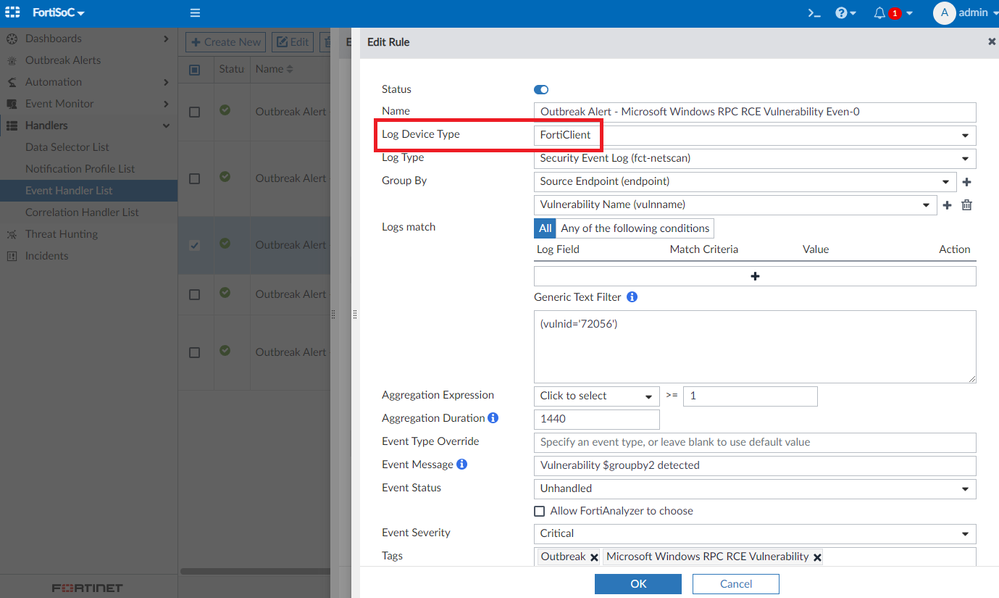Delete the Vulnerability Name group by row

(967, 205)
